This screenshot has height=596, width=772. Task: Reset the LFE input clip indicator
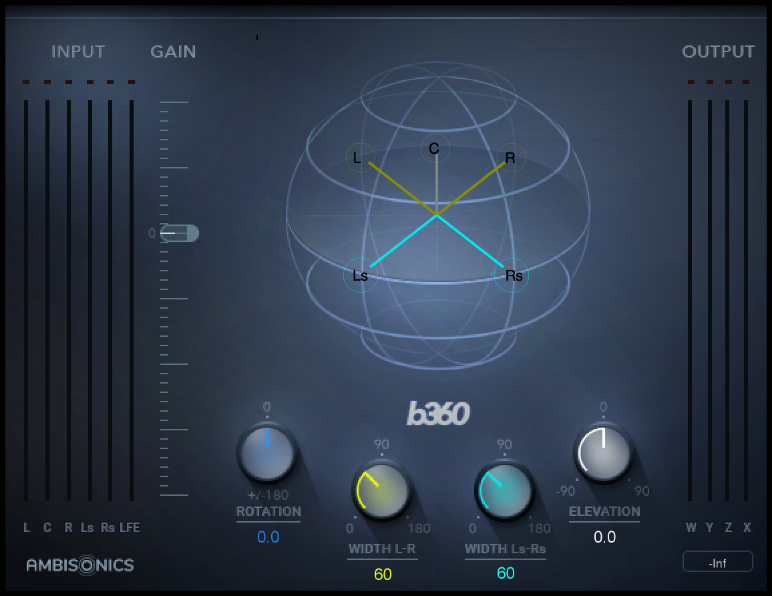point(131,82)
